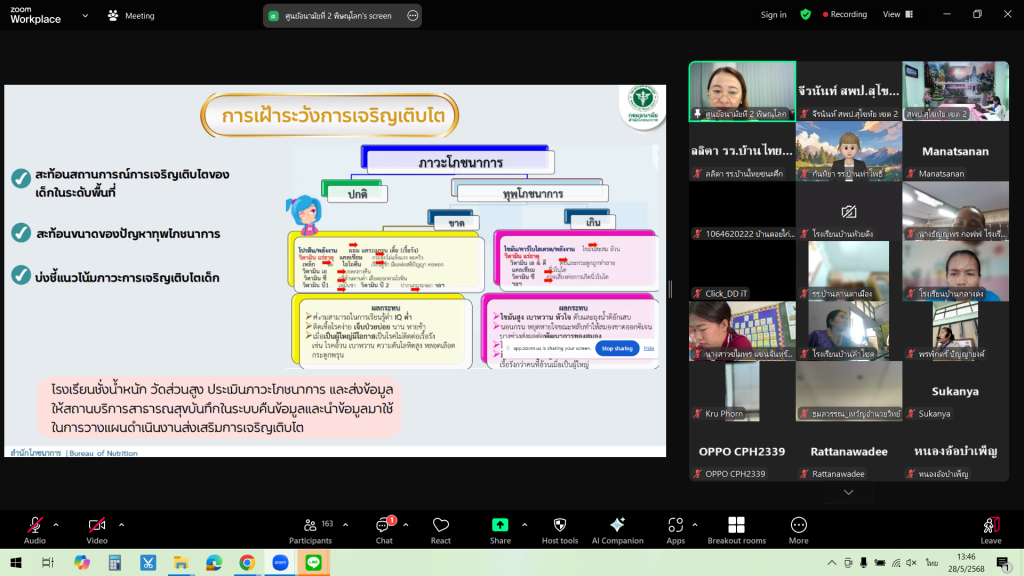Expand the Chat options arrow
The height and width of the screenshot is (576, 1024).
pyautogui.click(x=406, y=524)
